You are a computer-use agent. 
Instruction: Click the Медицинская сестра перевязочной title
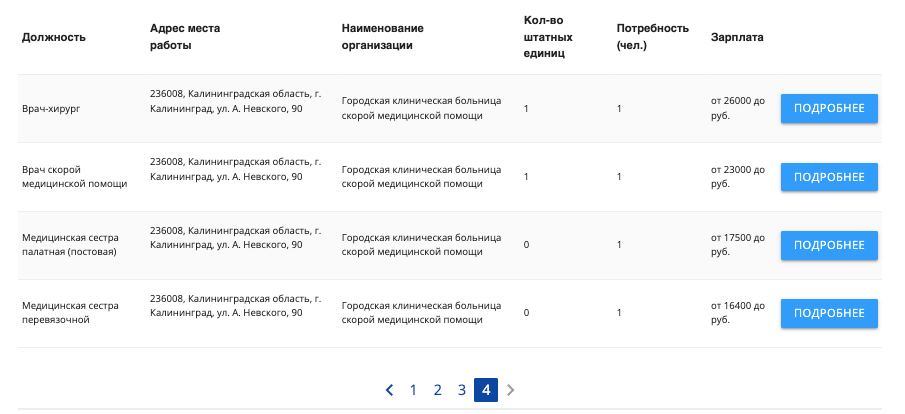pos(70,313)
